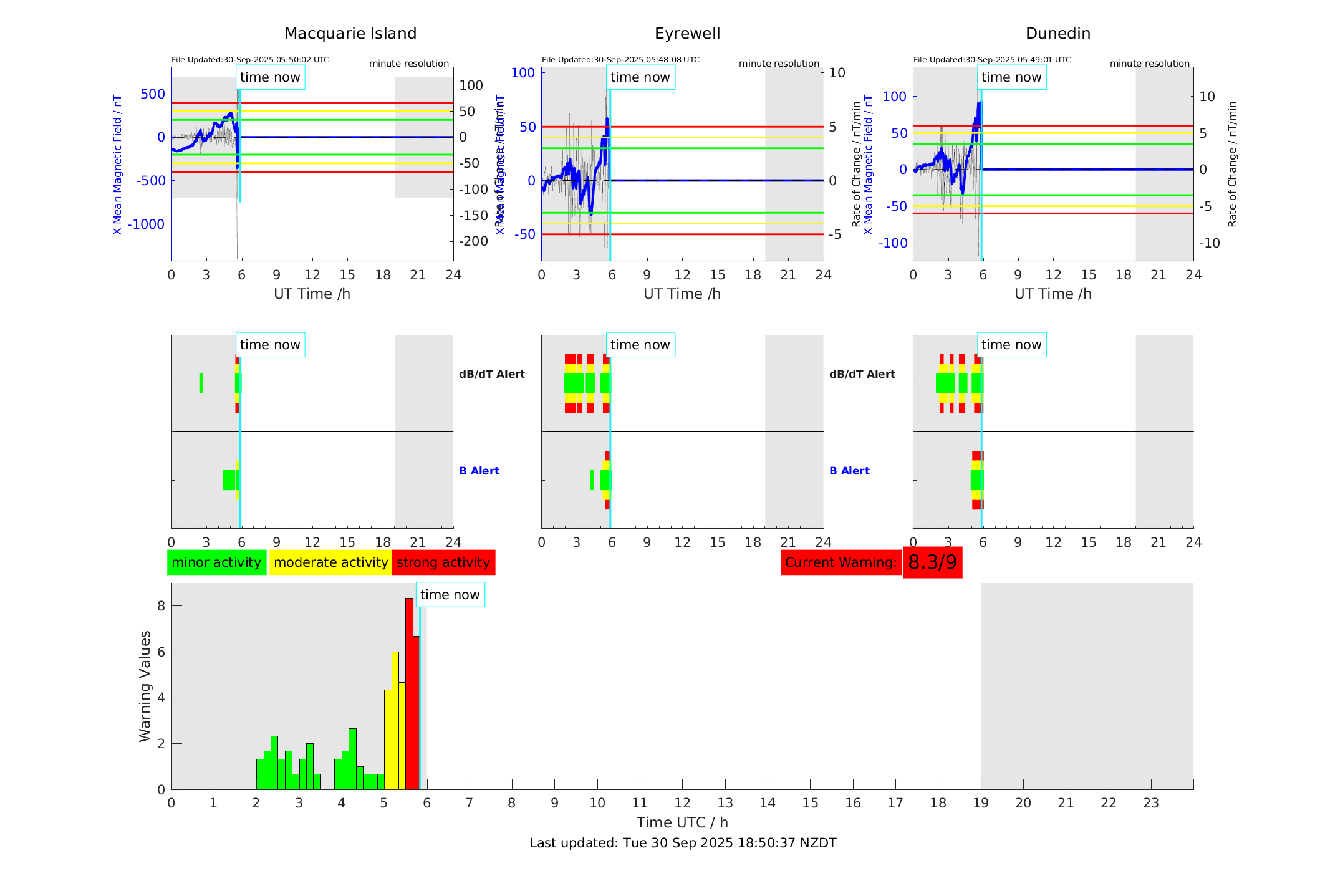Click the Current Warning label
Image resolution: width=1320 pixels, height=896 pixels.
(x=841, y=562)
